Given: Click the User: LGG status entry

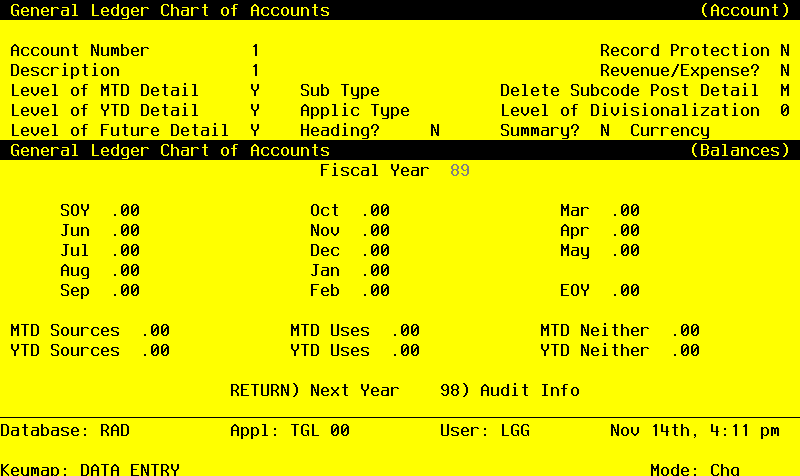Looking at the screenshot, I should pyautogui.click(x=485, y=431).
